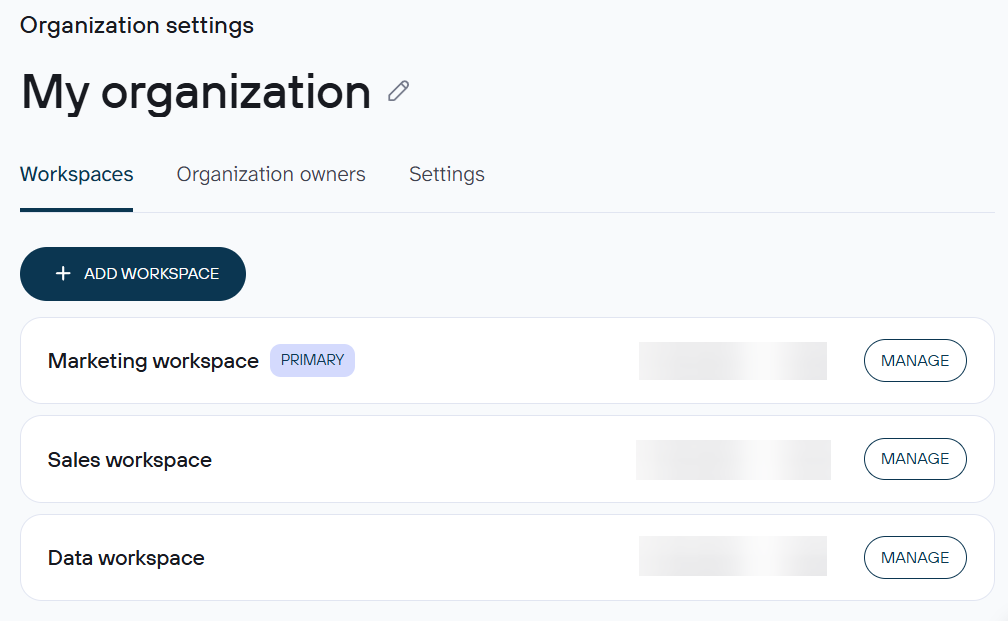Click MANAGE for the Data workspace
Viewport: 1008px width, 621px height.
[914, 557]
